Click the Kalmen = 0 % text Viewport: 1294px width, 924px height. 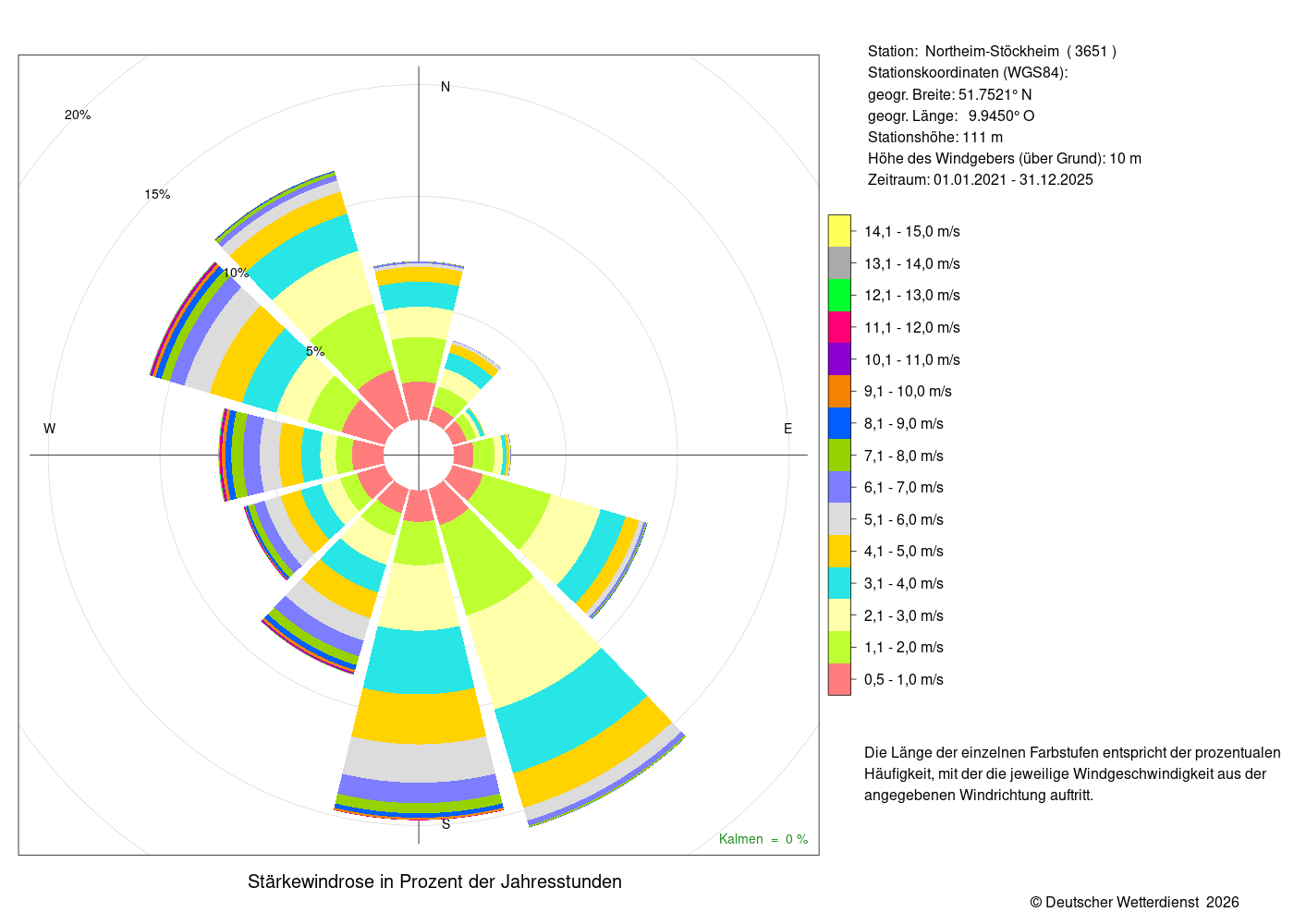click(x=763, y=839)
